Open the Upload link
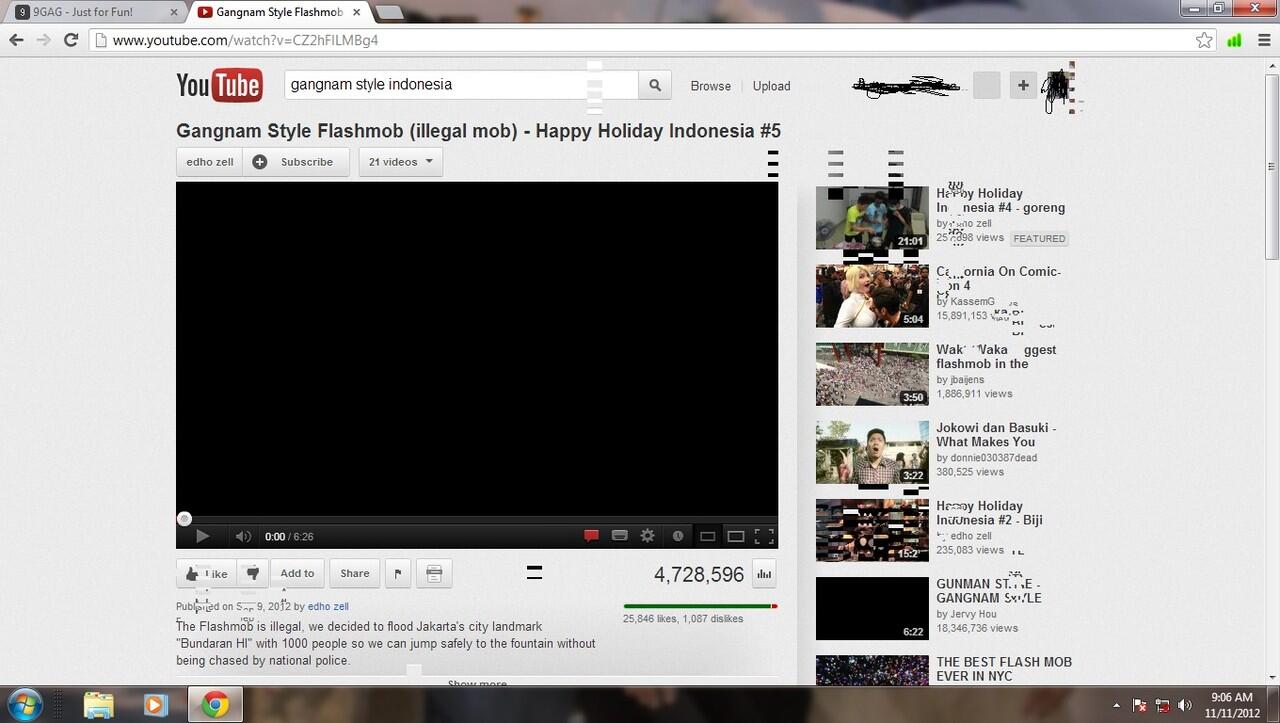Screen dimensions: 1280x723 point(771,86)
